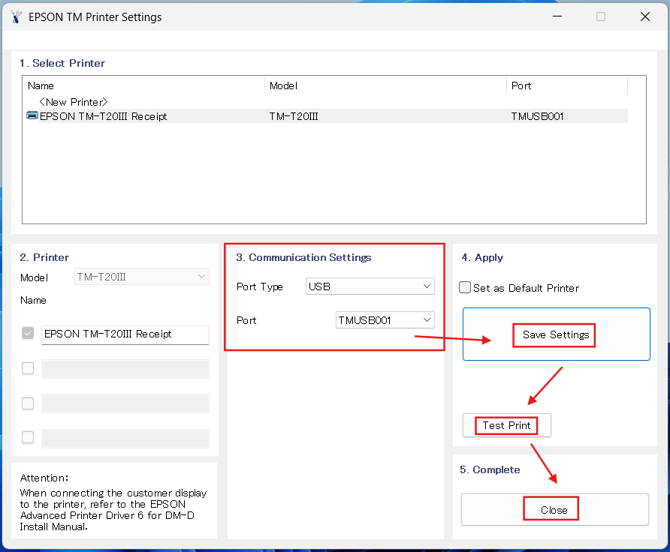Click the Save Settings button
The image size is (670, 552).
[x=556, y=334]
